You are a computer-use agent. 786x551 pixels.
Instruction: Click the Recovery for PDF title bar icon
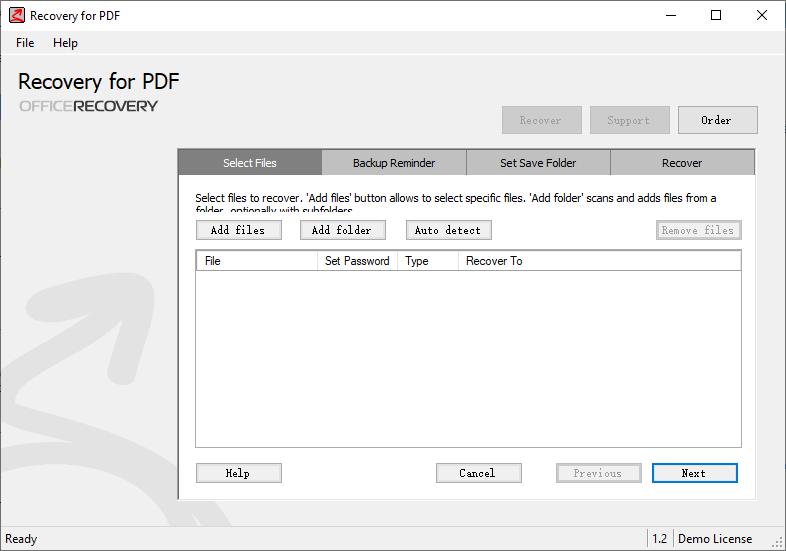tap(17, 16)
